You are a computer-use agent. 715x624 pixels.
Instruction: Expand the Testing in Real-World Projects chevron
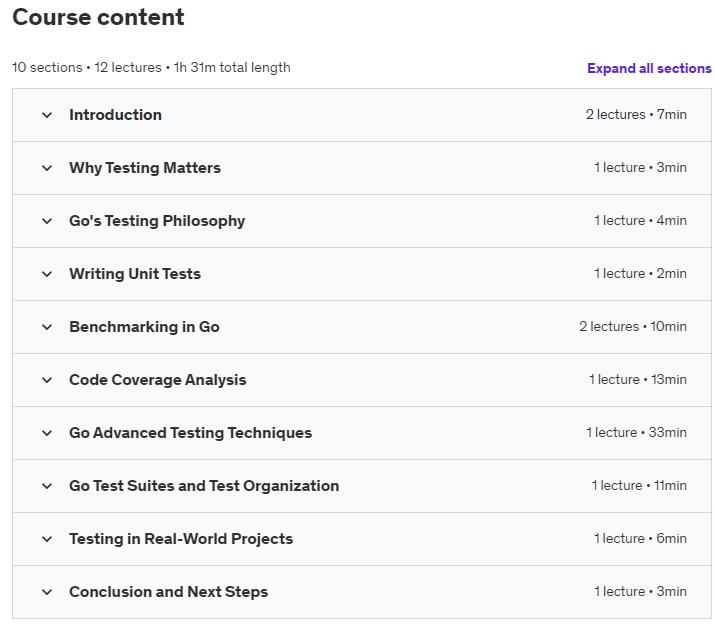pyautogui.click(x=47, y=539)
